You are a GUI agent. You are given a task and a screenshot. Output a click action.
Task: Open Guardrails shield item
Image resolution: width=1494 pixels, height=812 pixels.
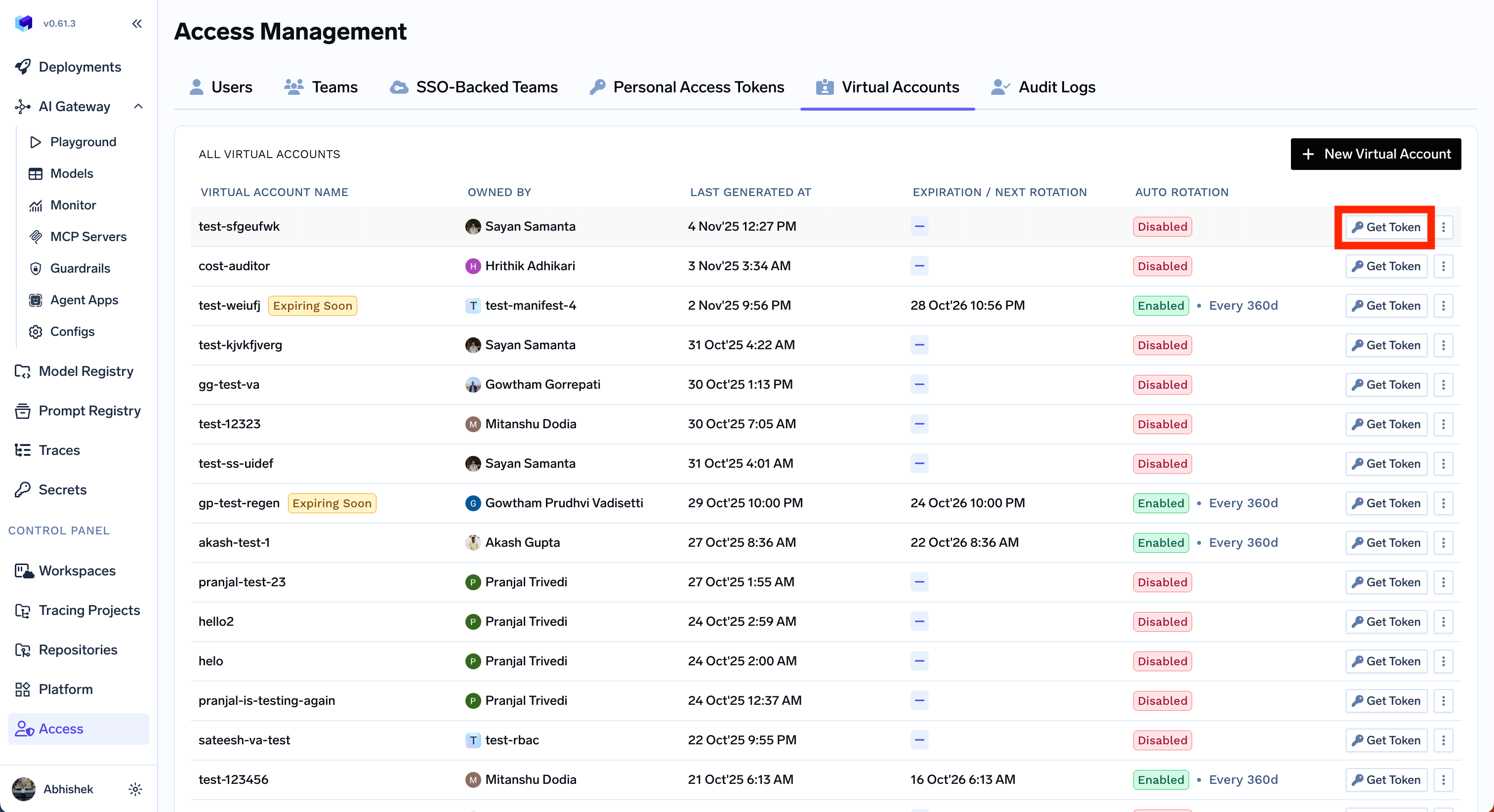(80, 268)
